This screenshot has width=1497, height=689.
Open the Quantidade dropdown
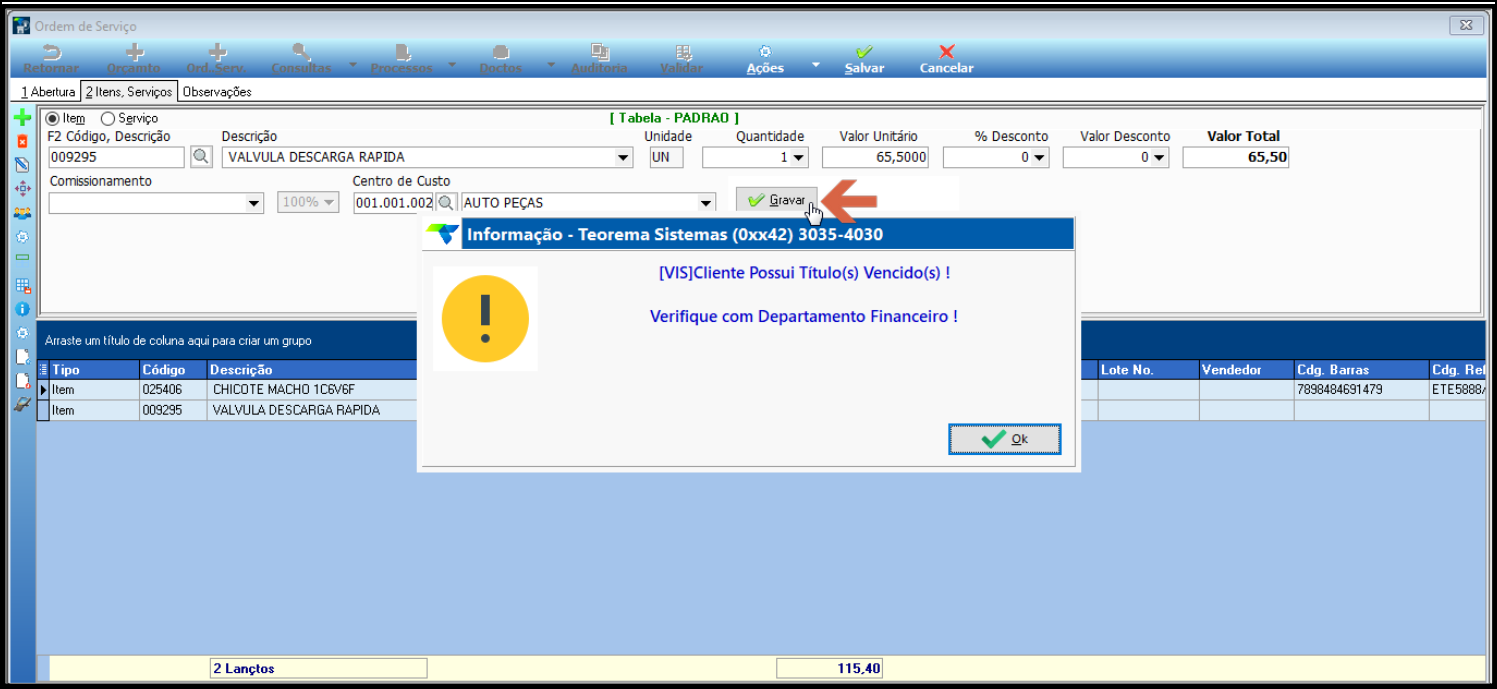pyautogui.click(x=799, y=157)
